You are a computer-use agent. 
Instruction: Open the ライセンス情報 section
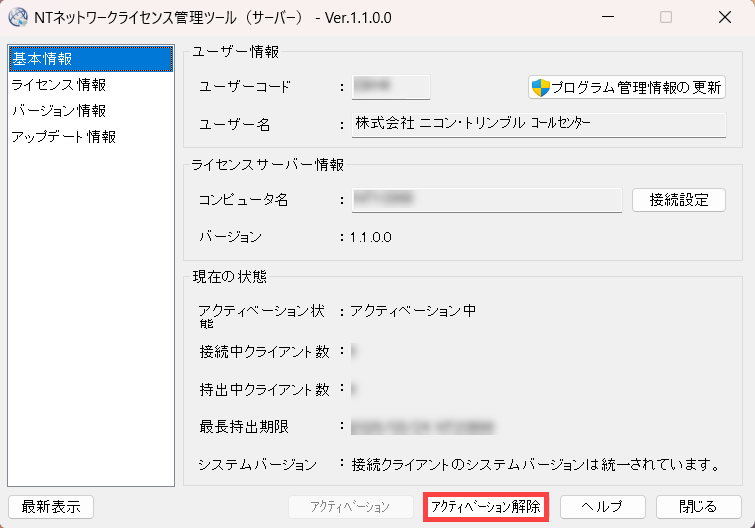(x=58, y=85)
